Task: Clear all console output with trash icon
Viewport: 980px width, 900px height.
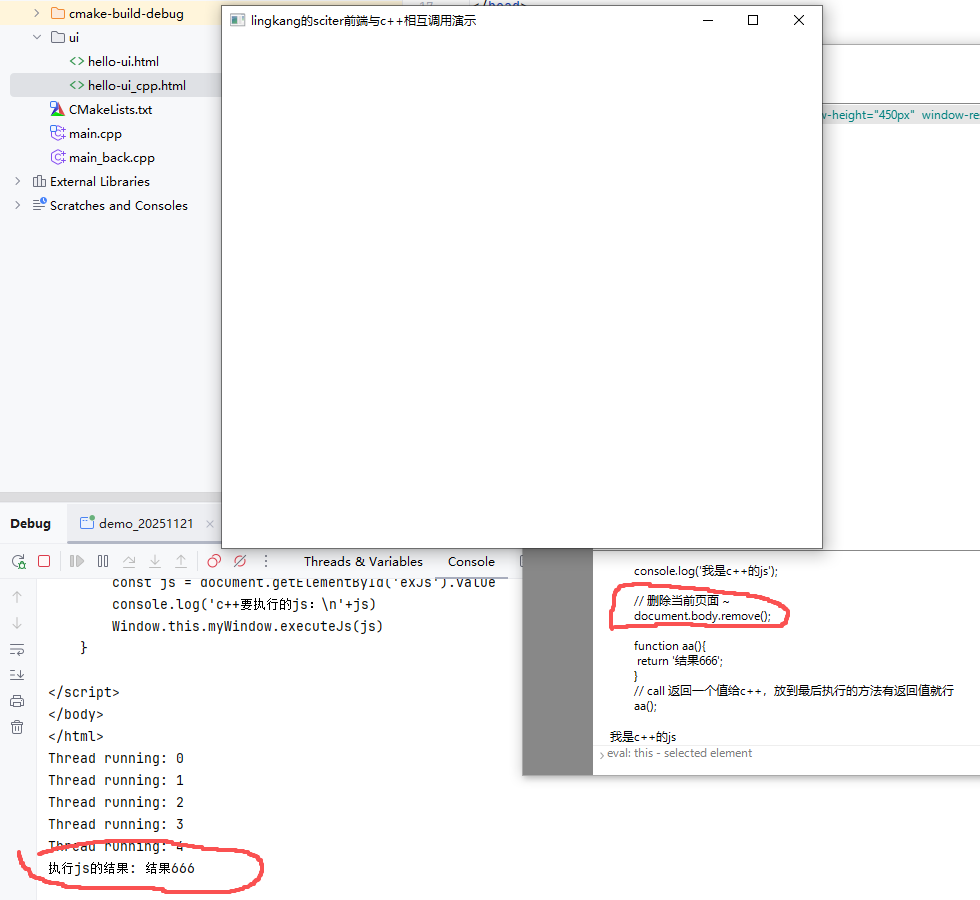Action: (x=17, y=727)
